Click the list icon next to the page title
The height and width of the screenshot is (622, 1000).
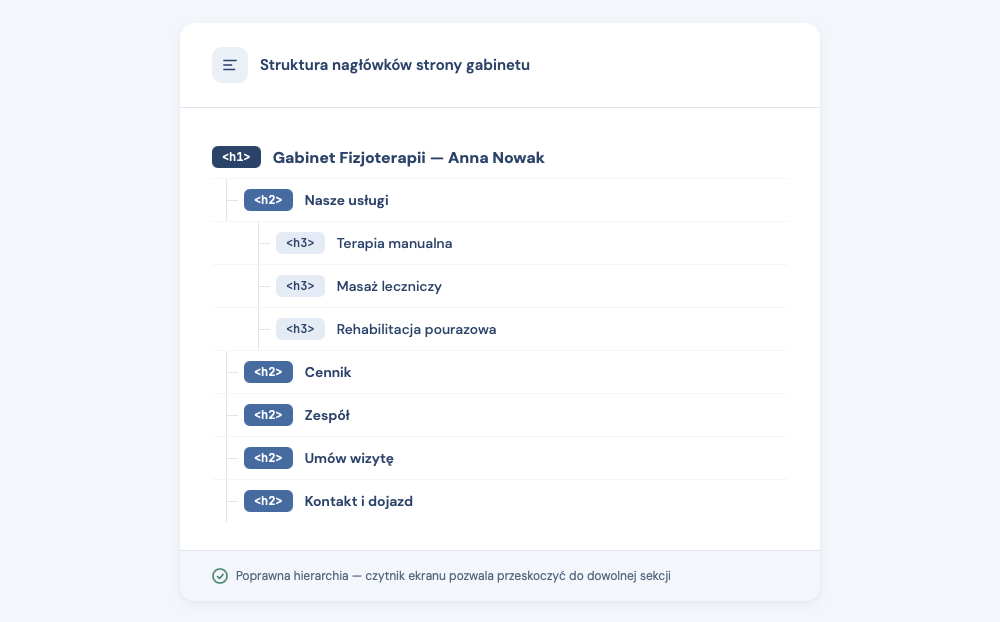coord(230,64)
